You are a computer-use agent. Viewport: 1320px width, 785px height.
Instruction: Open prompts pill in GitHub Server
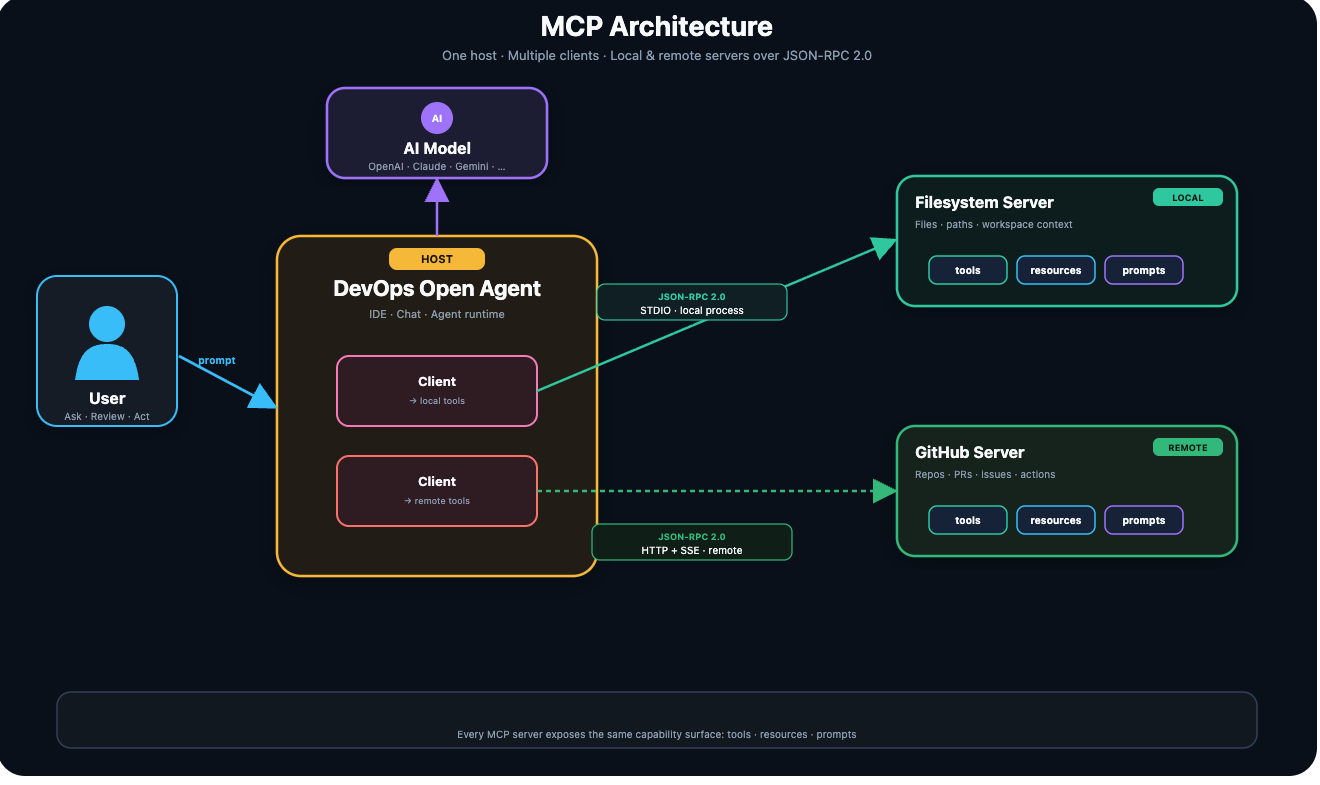[1144, 520]
